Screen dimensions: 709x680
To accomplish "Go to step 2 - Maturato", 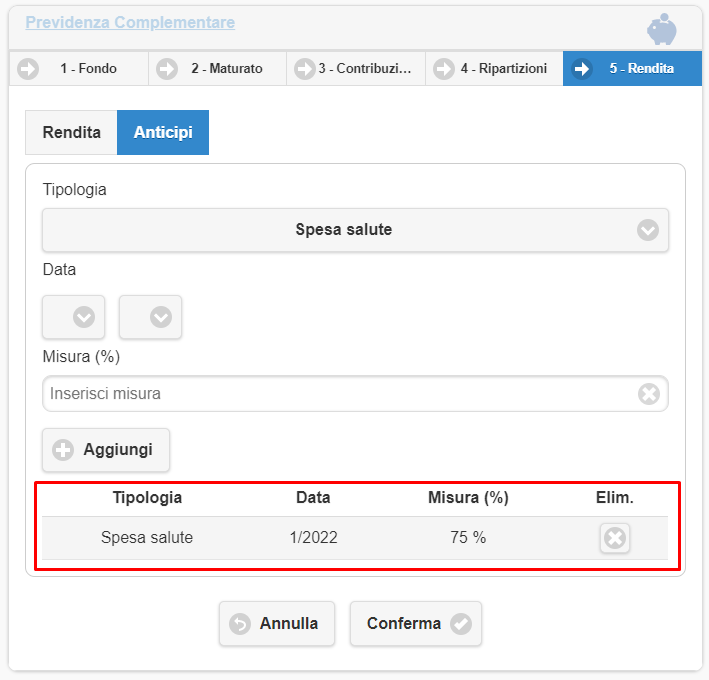I will click(218, 69).
